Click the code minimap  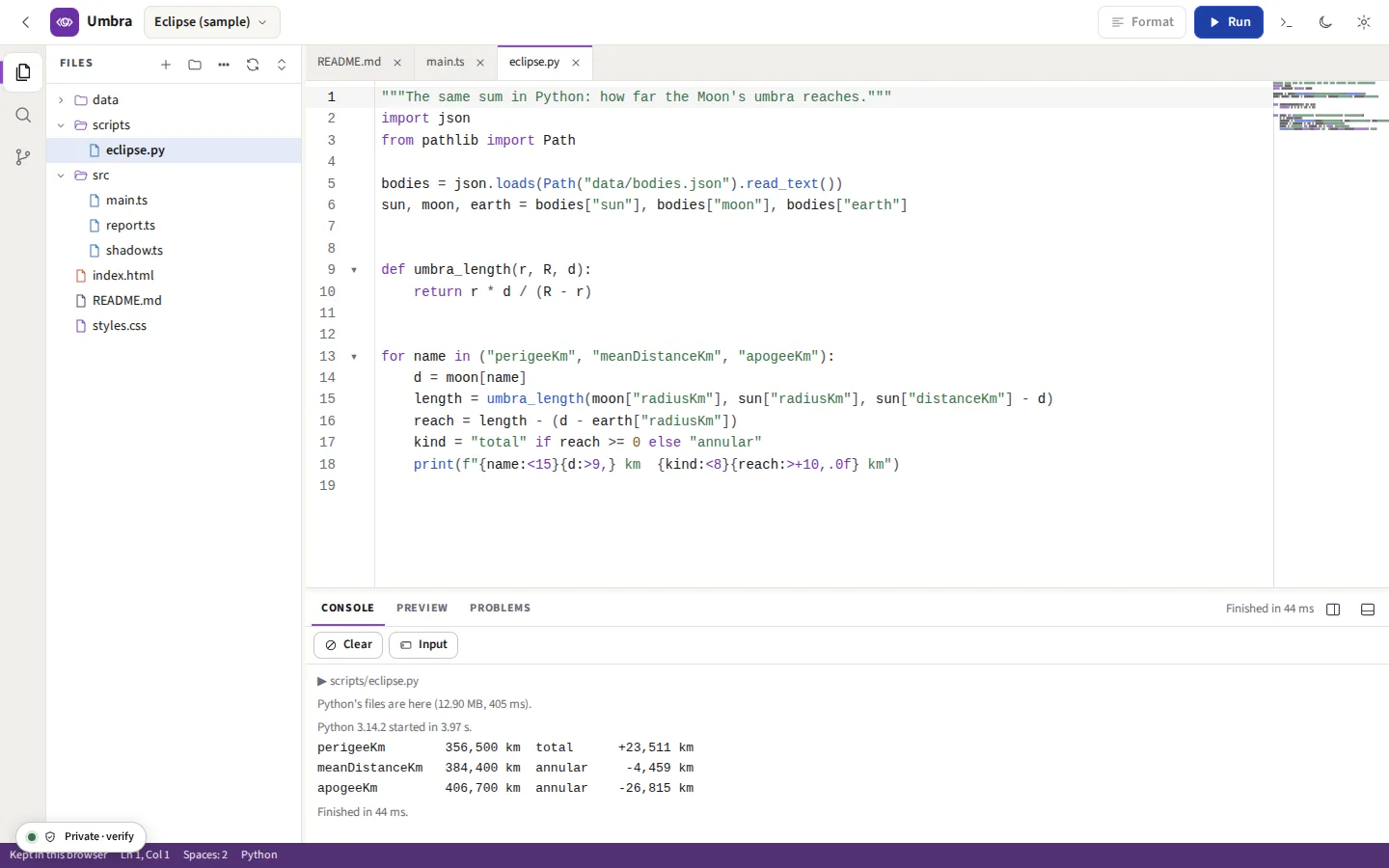coord(1331,334)
